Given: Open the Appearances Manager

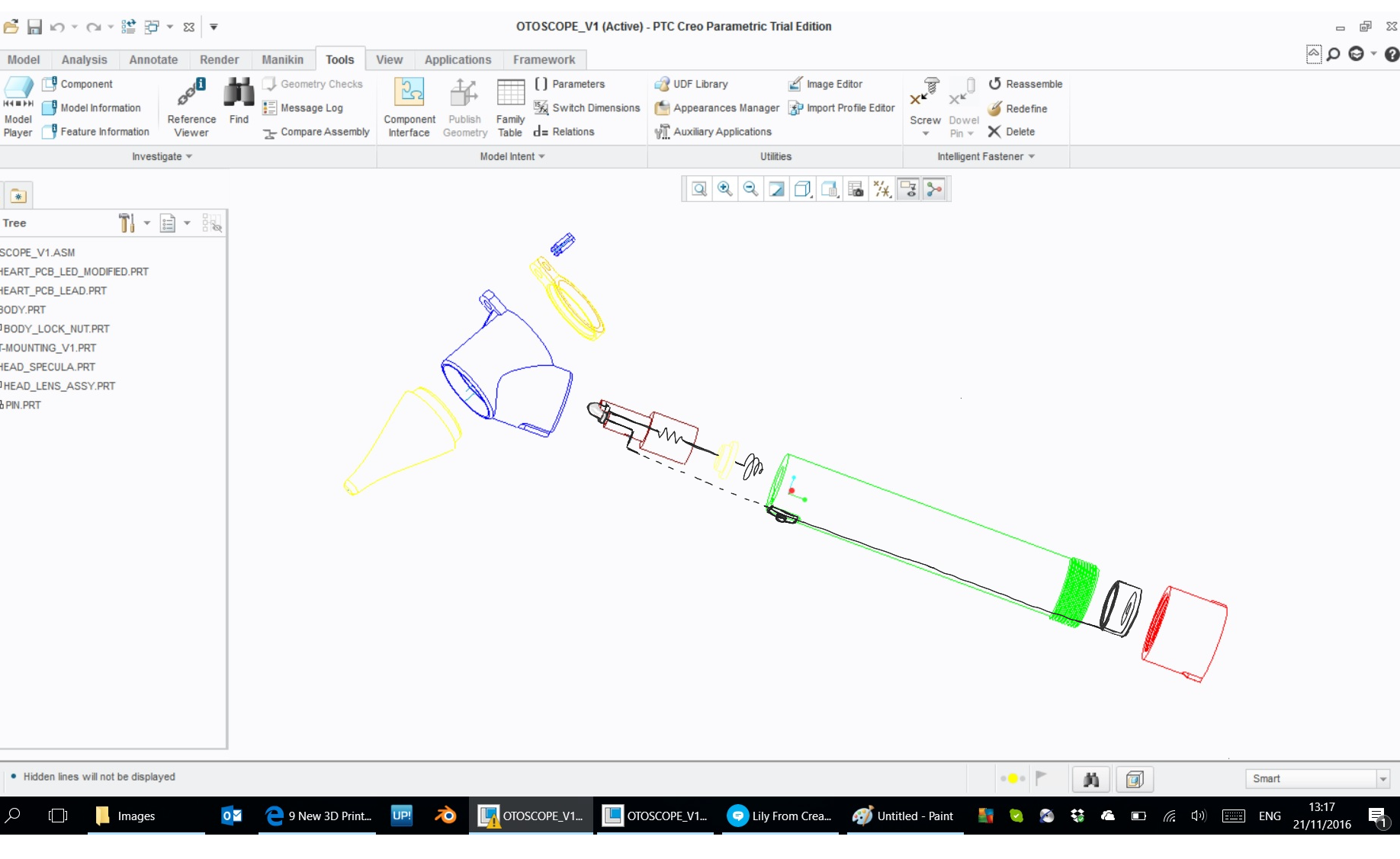Looking at the screenshot, I should [717, 108].
